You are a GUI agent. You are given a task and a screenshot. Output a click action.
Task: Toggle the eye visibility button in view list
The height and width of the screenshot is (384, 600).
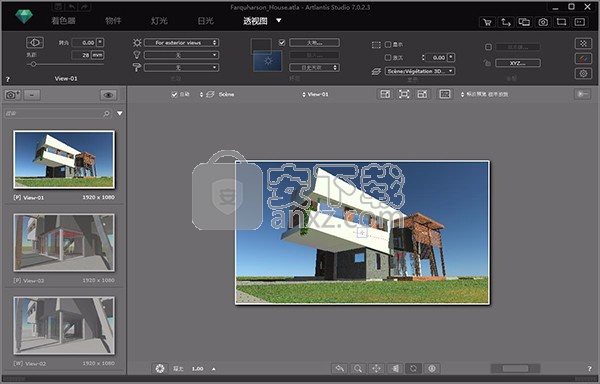coord(108,95)
